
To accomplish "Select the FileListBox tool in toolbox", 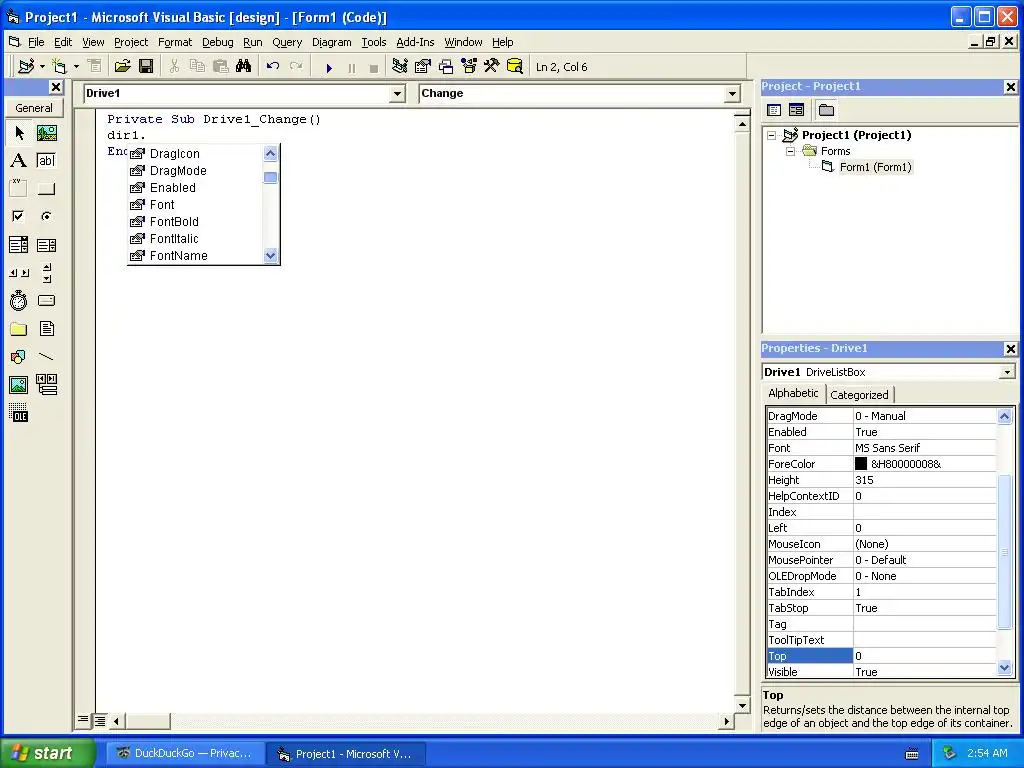I will tap(46, 328).
